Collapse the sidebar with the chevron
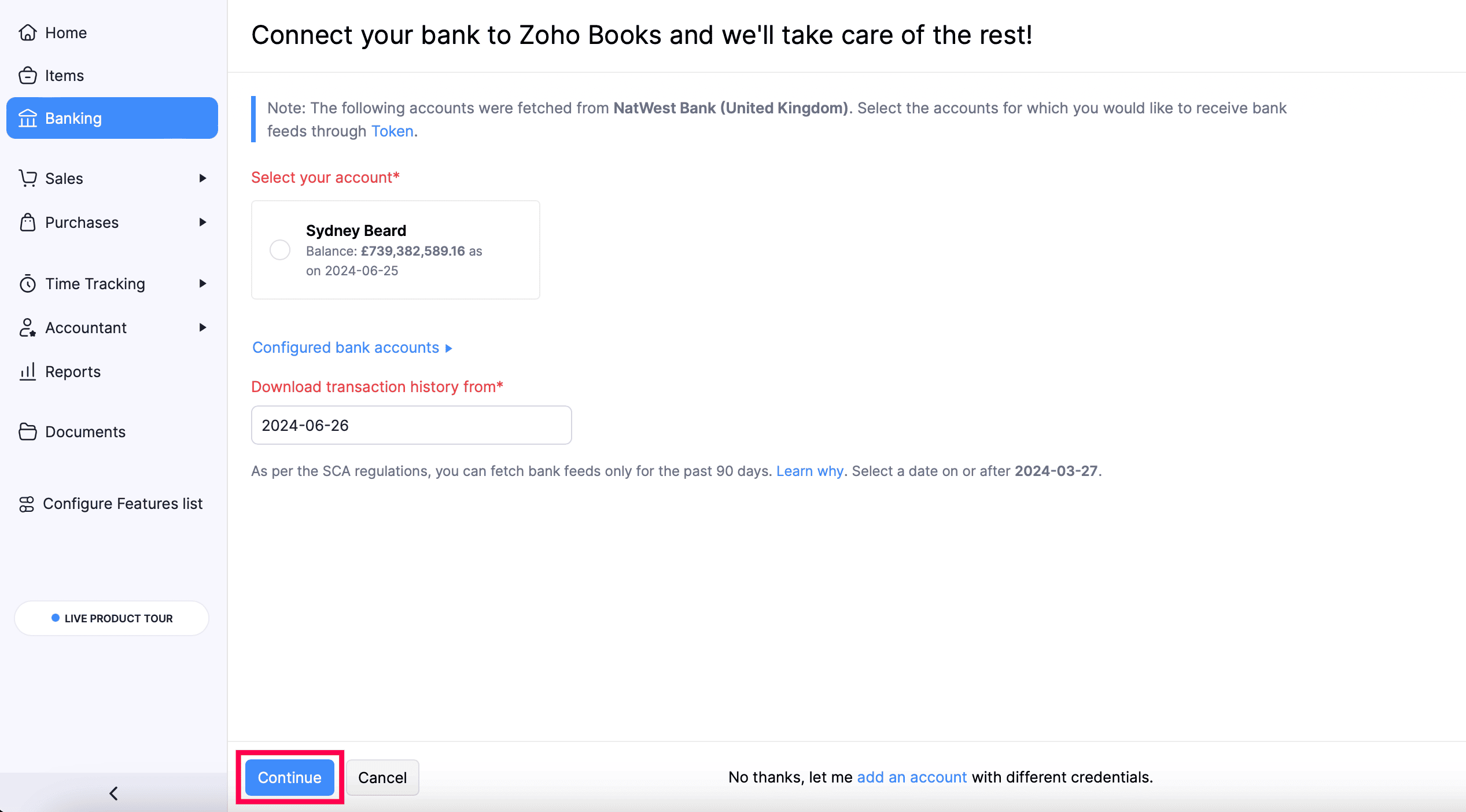This screenshot has width=1466, height=812. tap(113, 793)
